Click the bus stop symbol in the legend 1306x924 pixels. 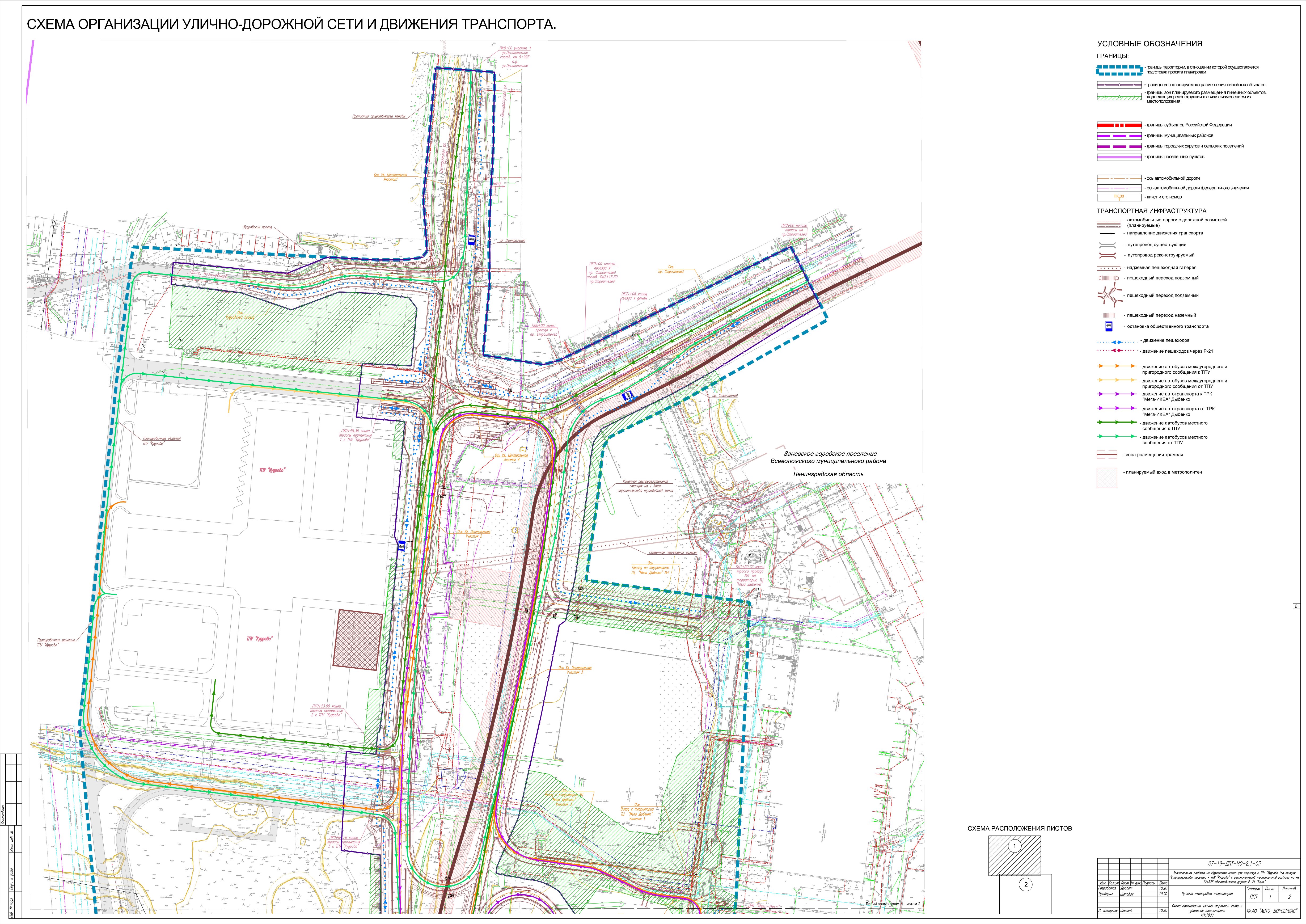click(x=1109, y=327)
